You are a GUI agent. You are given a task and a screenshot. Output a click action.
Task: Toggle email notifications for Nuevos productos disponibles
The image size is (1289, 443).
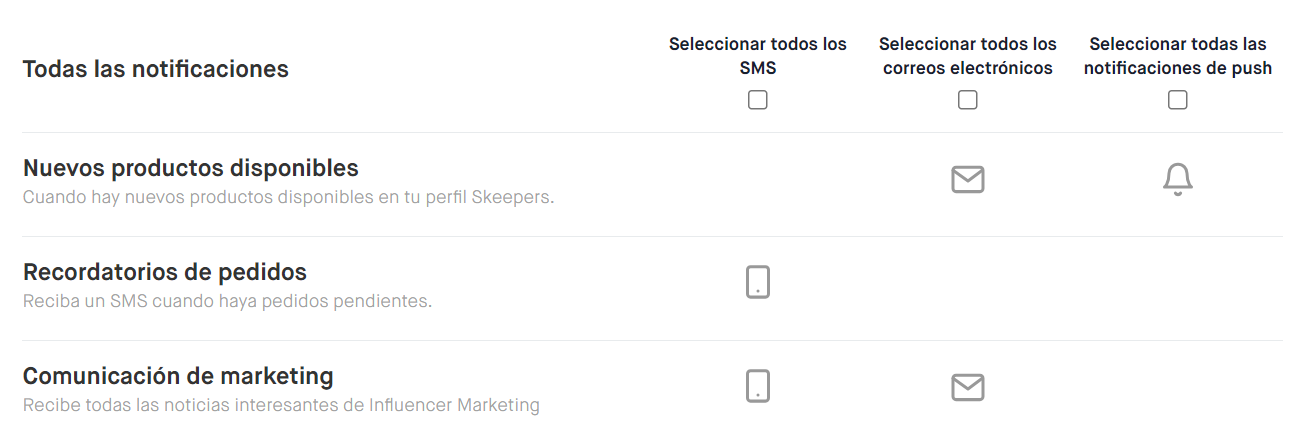click(967, 180)
